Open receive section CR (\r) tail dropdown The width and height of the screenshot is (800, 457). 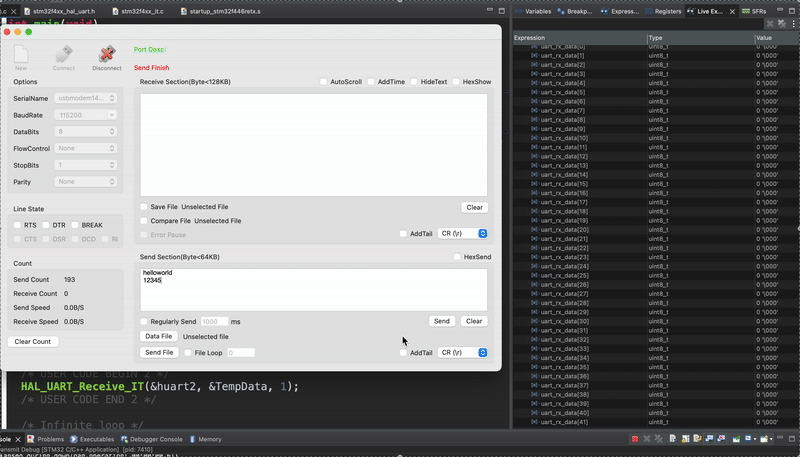click(463, 233)
